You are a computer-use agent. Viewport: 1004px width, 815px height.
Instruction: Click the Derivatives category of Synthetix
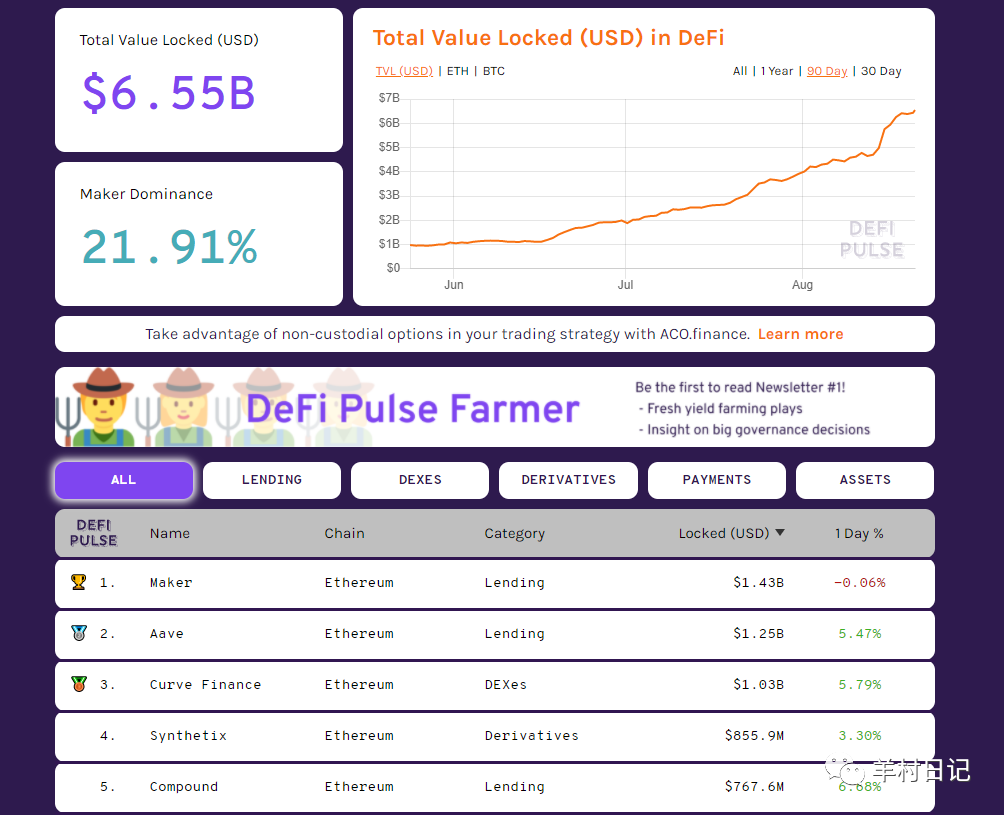tap(531, 736)
